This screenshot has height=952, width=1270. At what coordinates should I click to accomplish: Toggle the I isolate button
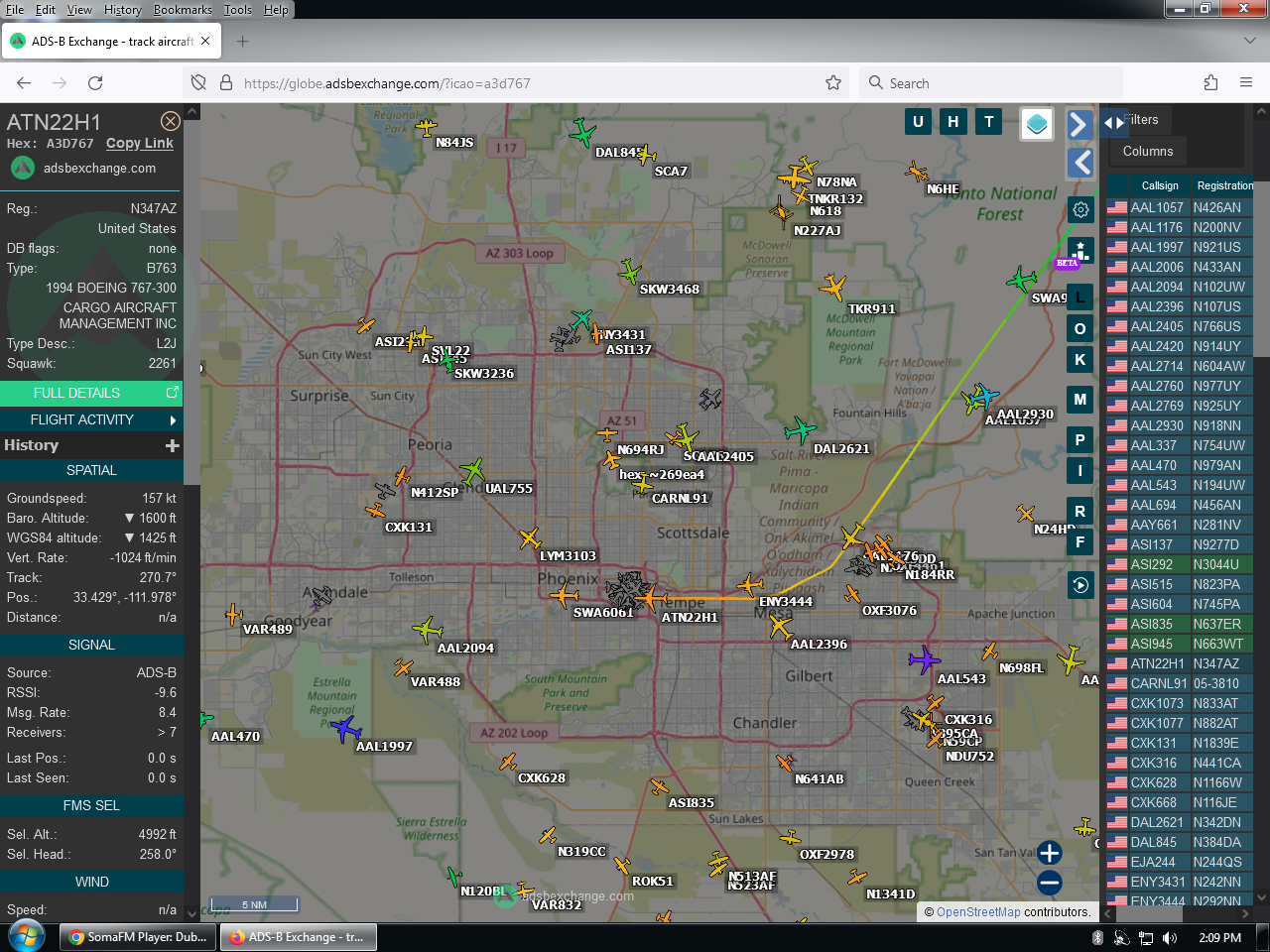click(1080, 470)
